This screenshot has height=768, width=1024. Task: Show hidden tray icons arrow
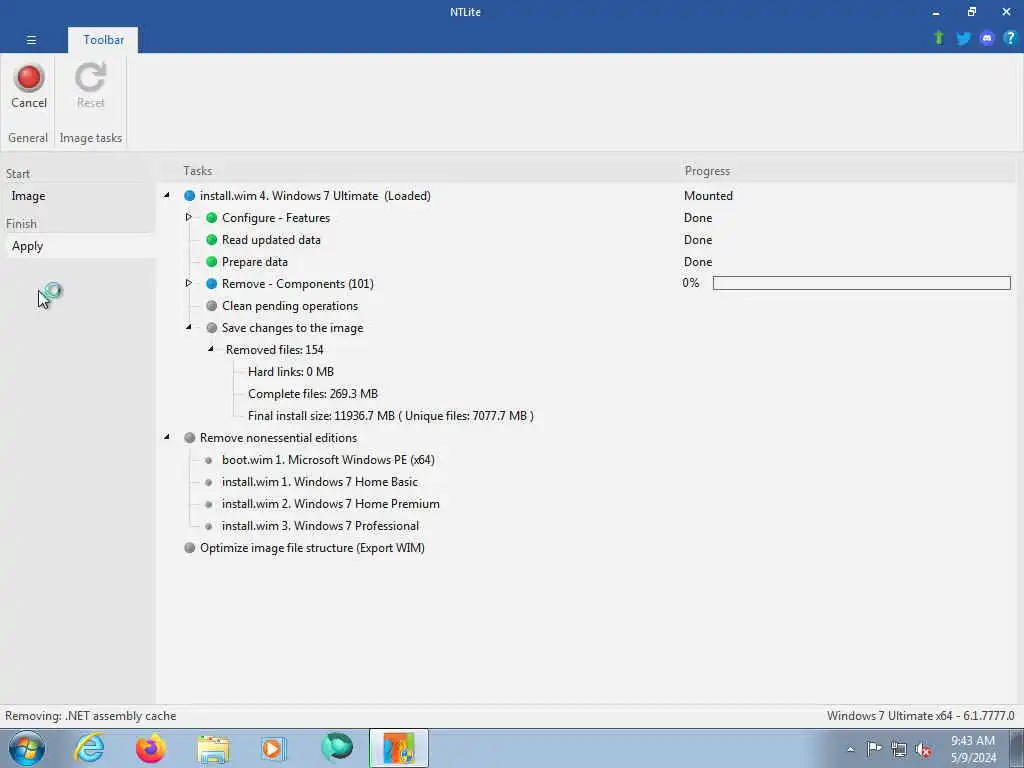(850, 750)
